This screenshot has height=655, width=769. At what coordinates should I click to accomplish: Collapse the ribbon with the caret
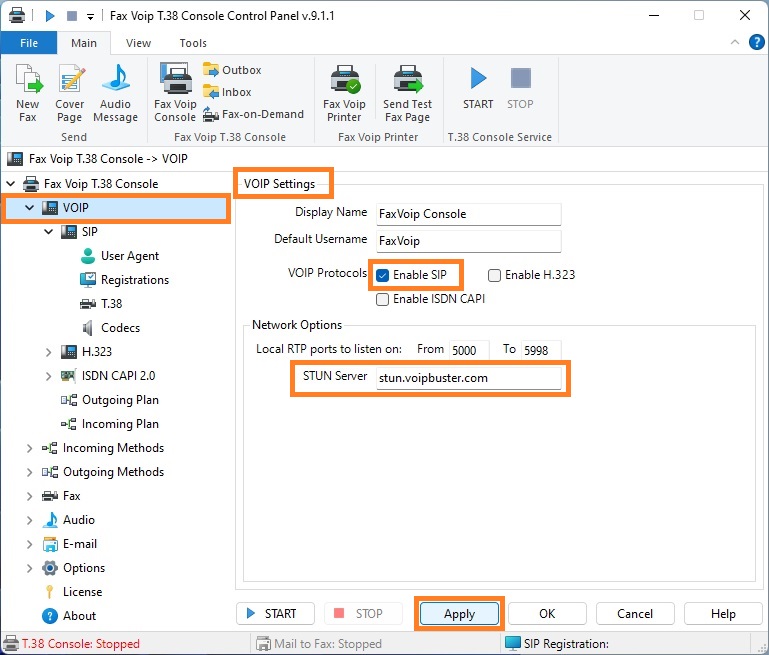click(735, 42)
